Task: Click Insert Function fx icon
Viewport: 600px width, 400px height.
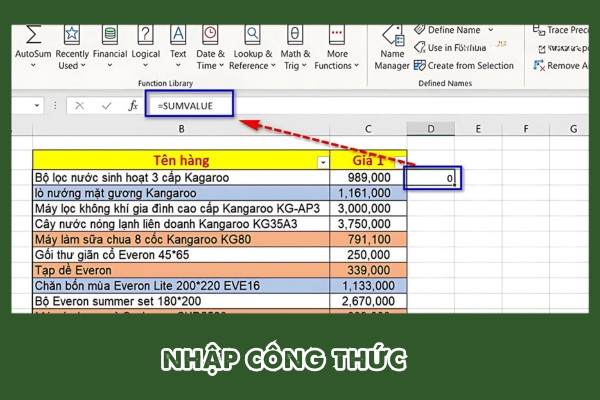Action: click(133, 106)
